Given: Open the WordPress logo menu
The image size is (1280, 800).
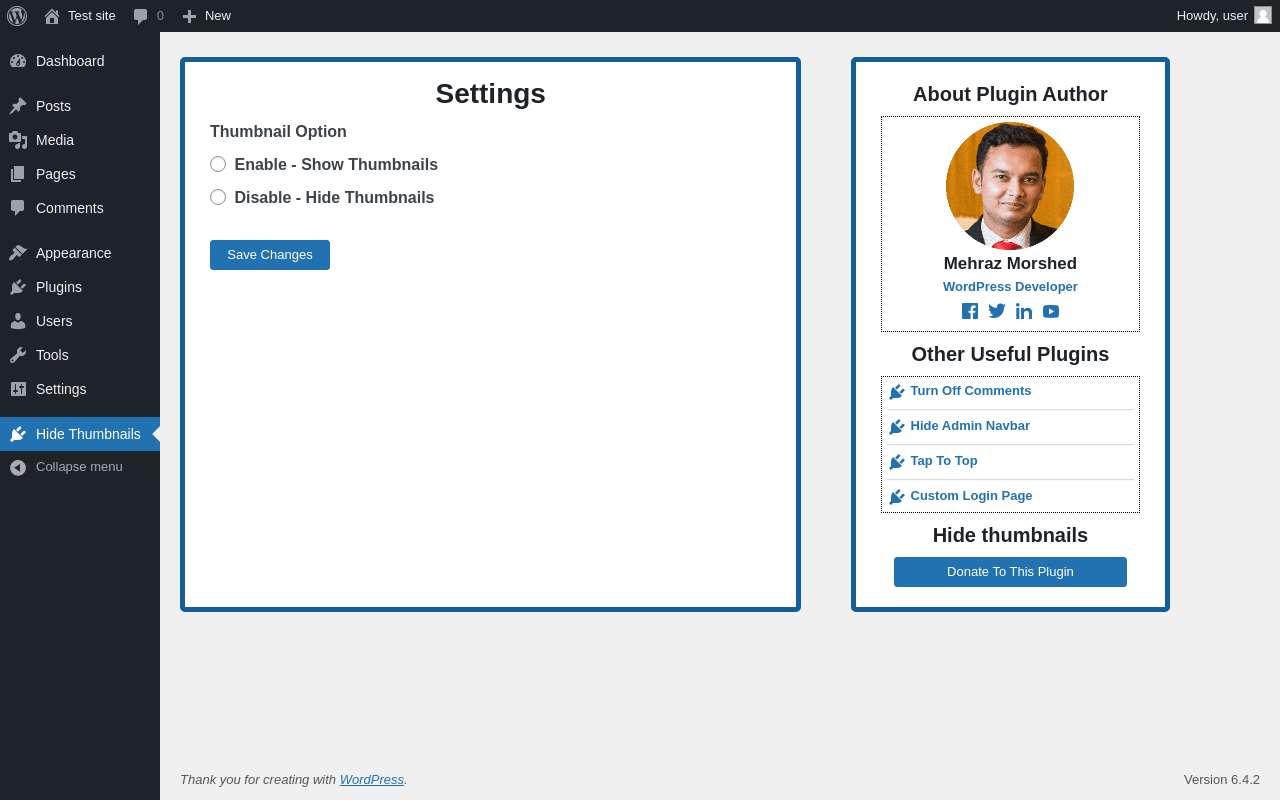Looking at the screenshot, I should [x=17, y=16].
